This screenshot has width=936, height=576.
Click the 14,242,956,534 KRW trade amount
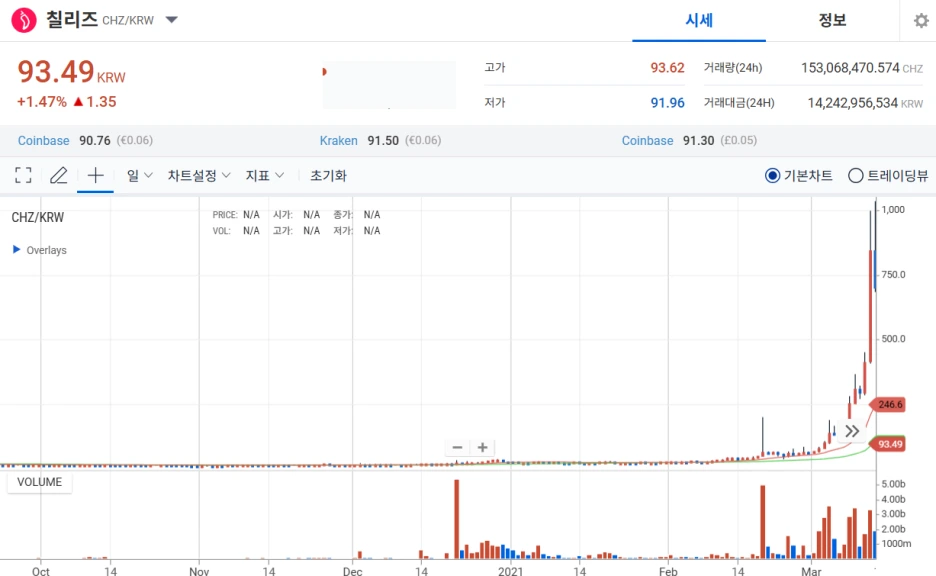click(852, 103)
